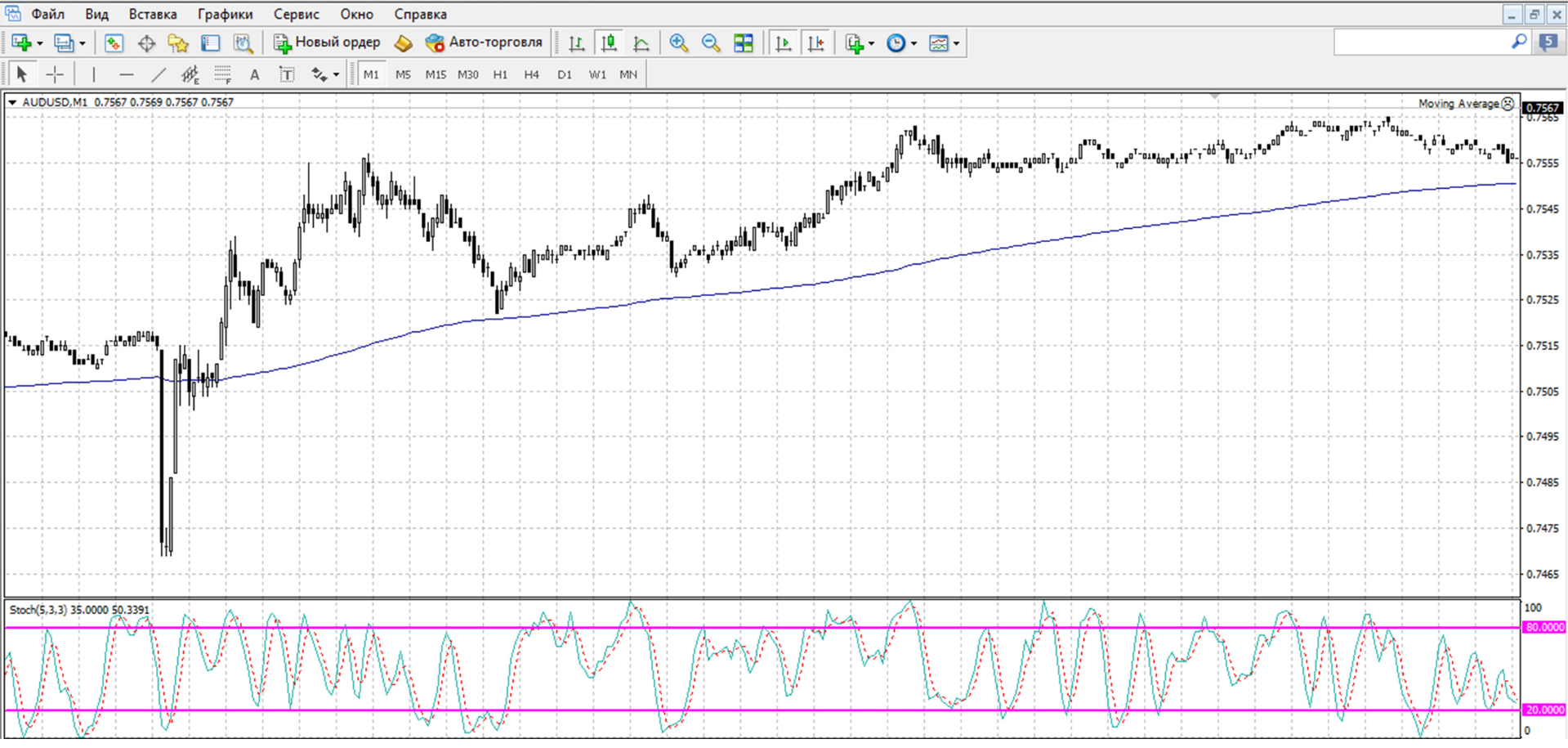Viewport: 1568px width, 748px height.
Task: Open the Strategy Tester icon
Action: [x=243, y=43]
